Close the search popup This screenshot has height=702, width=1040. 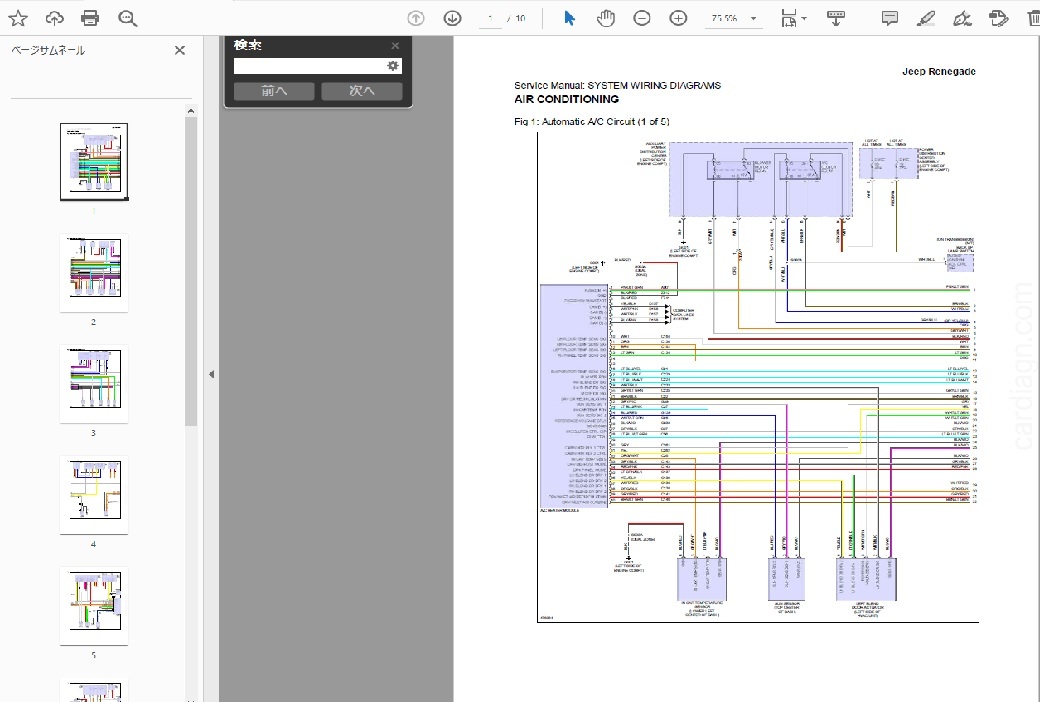(x=395, y=46)
